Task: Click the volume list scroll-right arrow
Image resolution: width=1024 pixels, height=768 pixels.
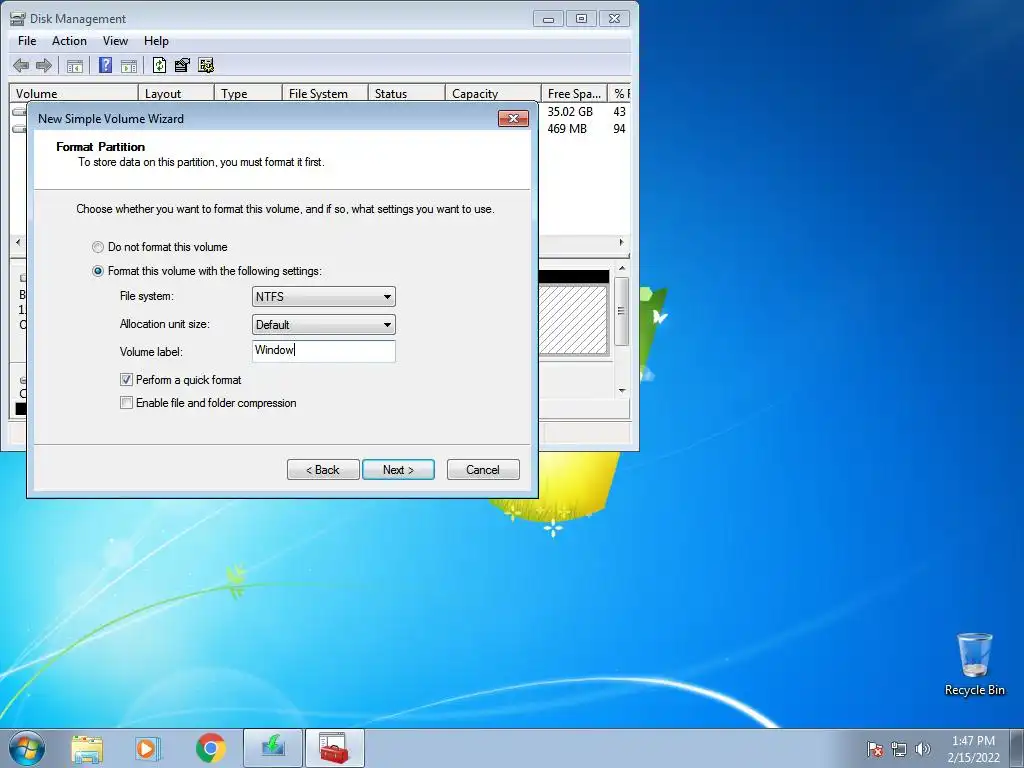Action: click(622, 242)
